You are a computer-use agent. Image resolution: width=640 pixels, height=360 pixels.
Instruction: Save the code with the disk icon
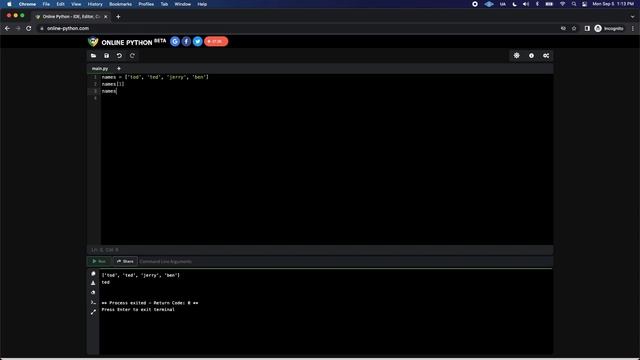coord(107,56)
